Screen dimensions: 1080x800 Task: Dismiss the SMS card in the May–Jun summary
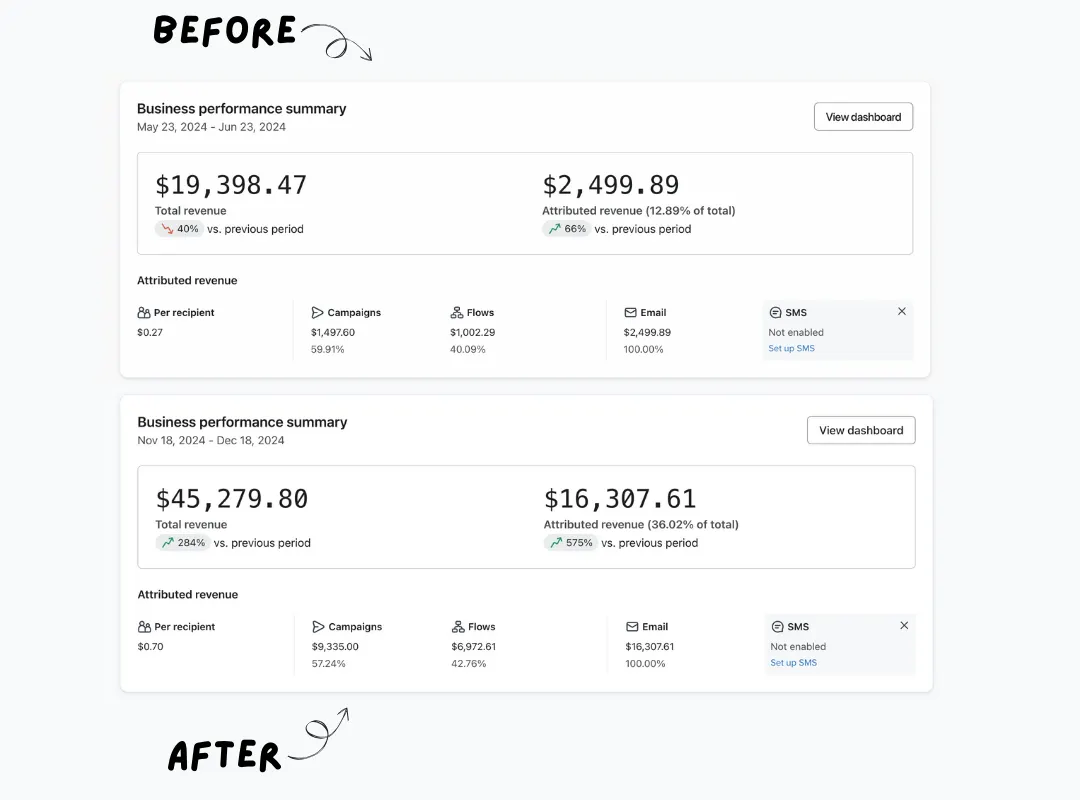902,311
